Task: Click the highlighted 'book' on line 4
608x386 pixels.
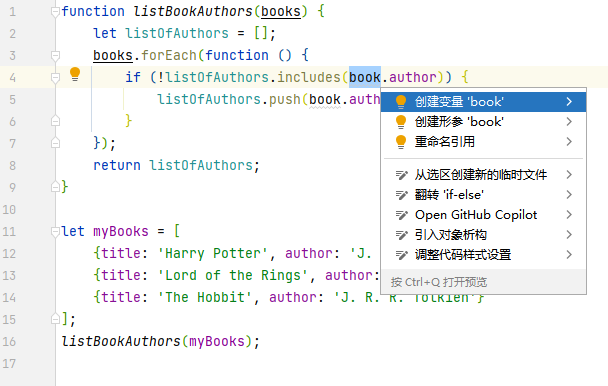Action: point(364,77)
